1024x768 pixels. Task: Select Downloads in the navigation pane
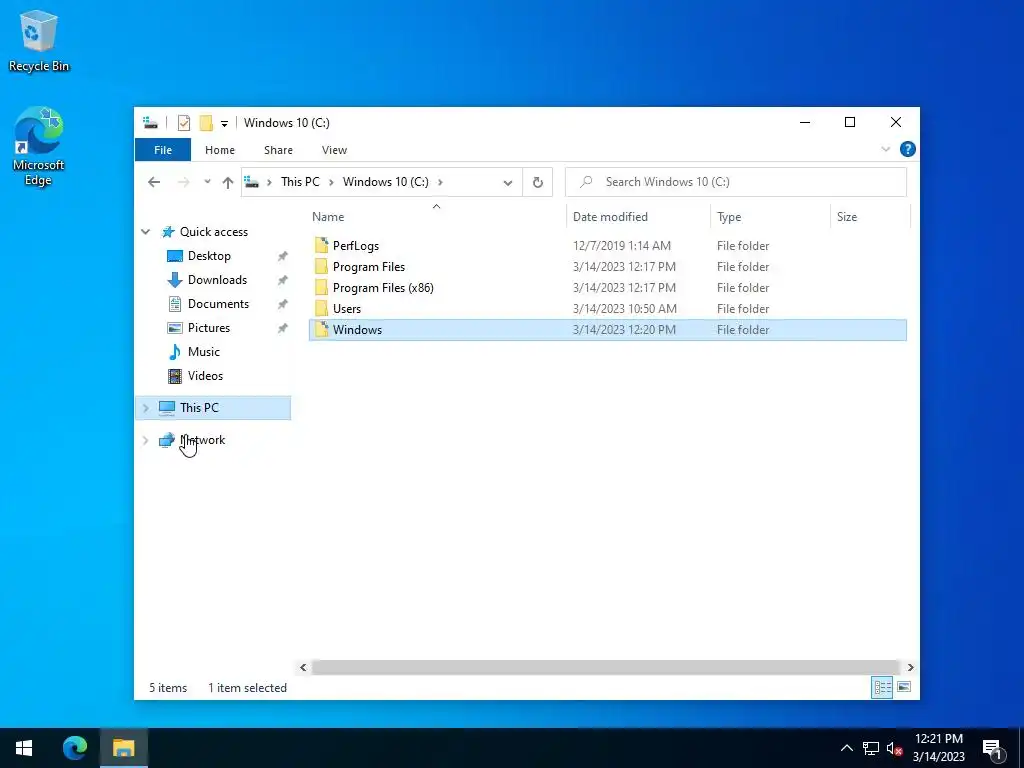pos(217,280)
